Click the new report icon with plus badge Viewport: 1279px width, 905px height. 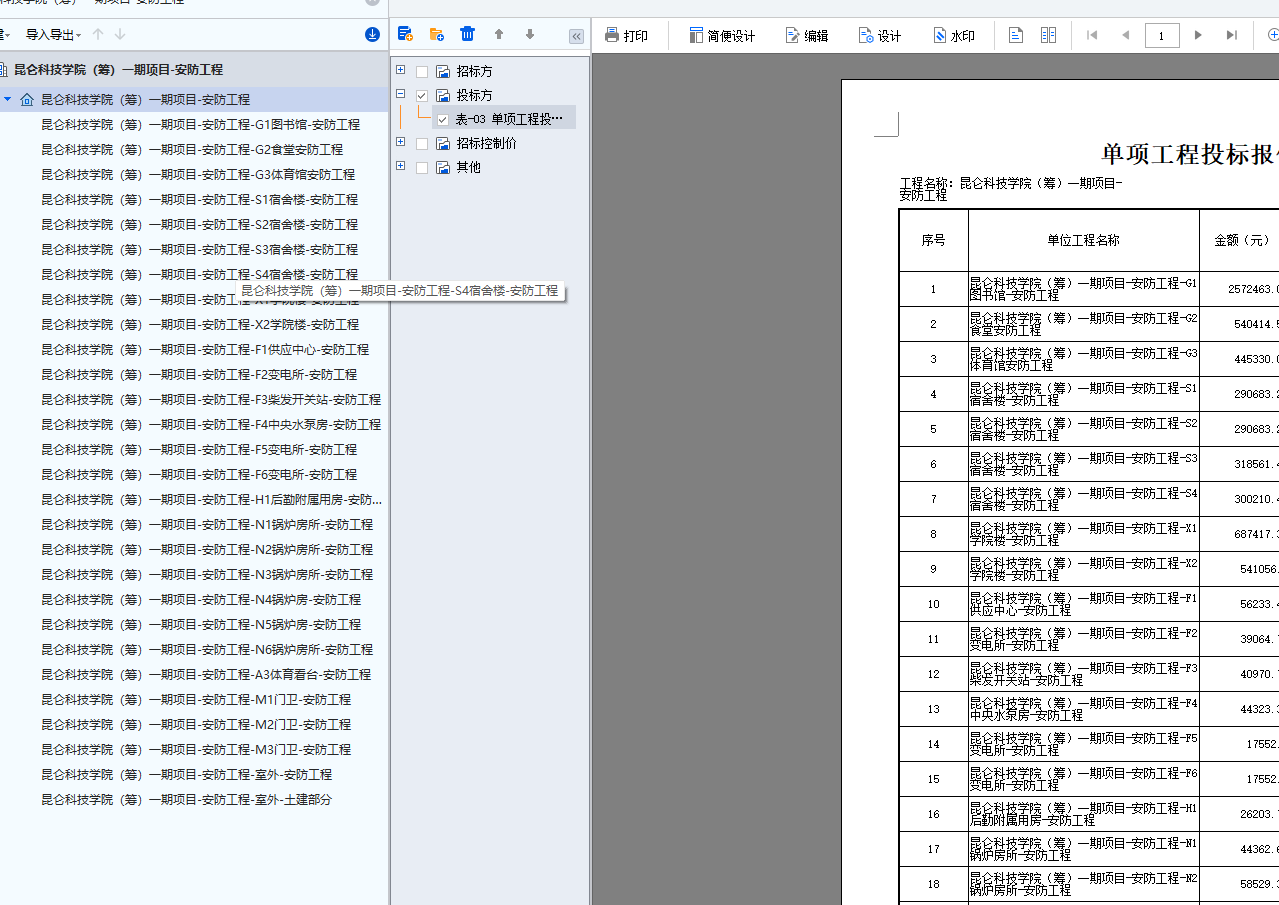pos(406,33)
